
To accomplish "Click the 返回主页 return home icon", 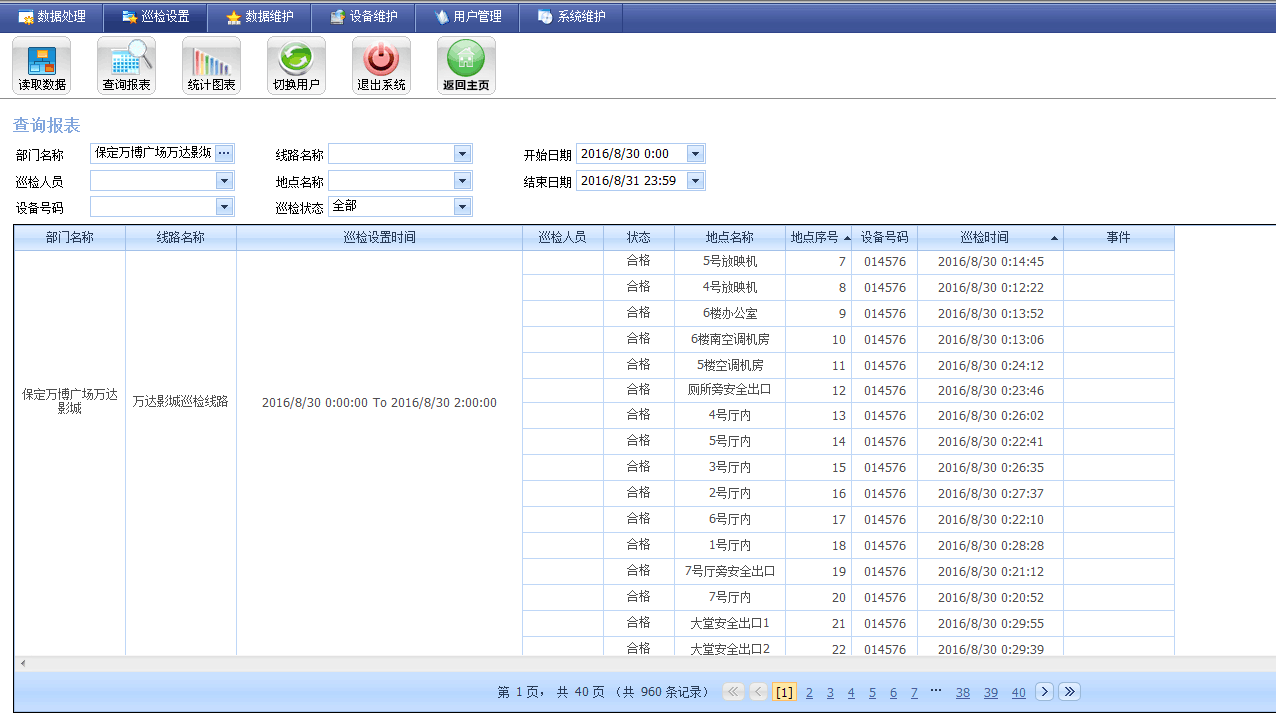I will tap(466, 65).
